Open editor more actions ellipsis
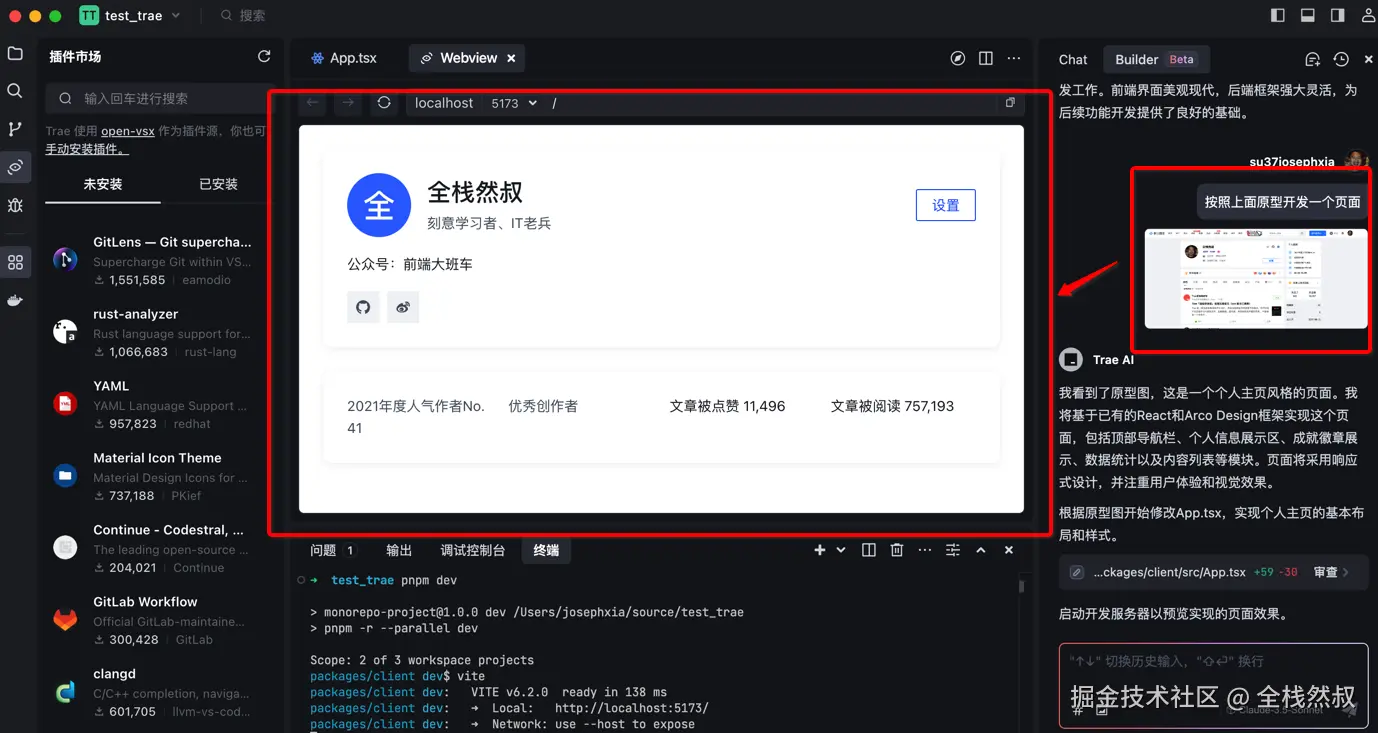Image resolution: width=1378 pixels, height=733 pixels. pyautogui.click(x=1014, y=58)
